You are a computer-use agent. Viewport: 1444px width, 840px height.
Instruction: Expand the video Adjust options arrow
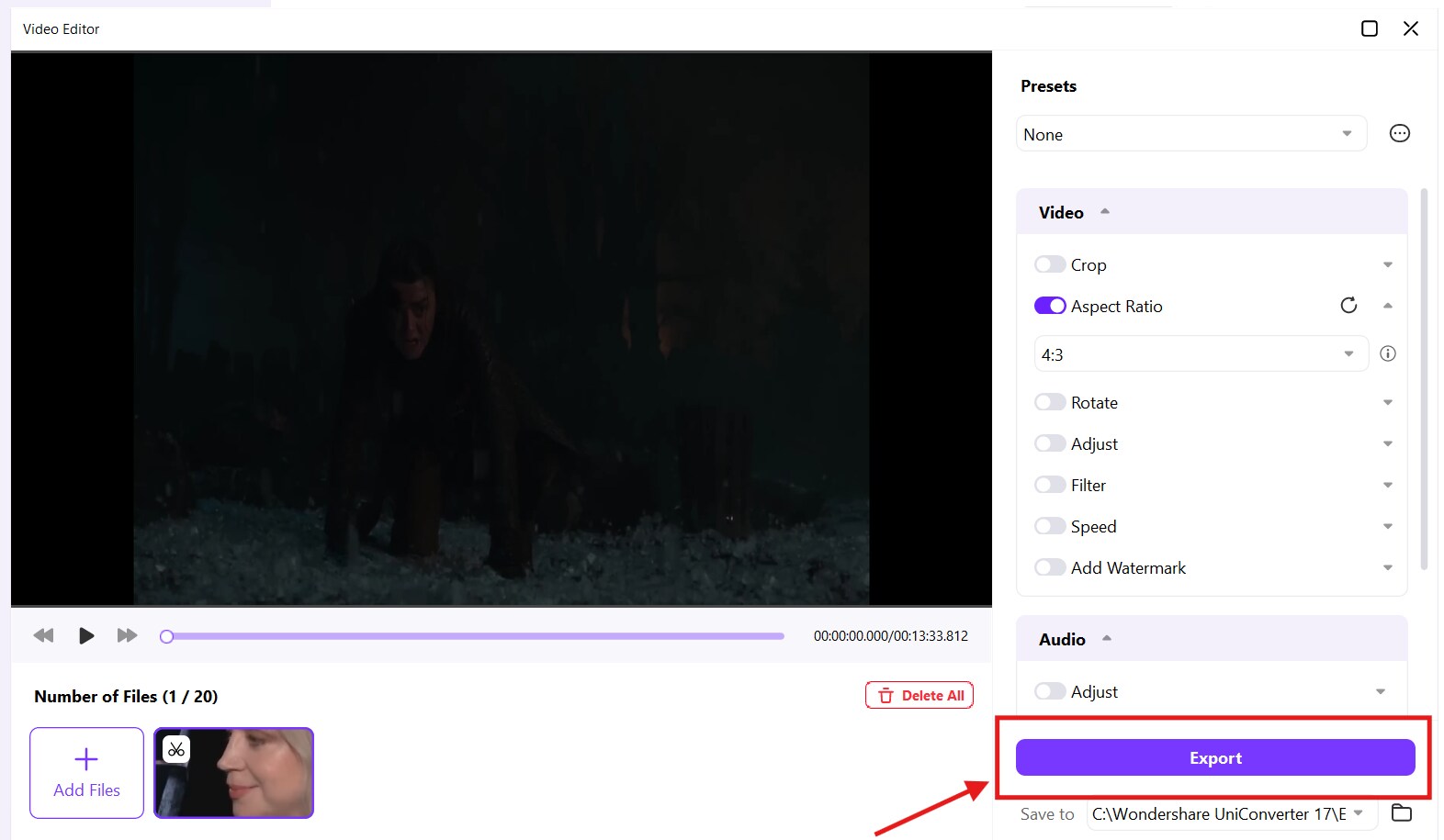pyautogui.click(x=1388, y=443)
